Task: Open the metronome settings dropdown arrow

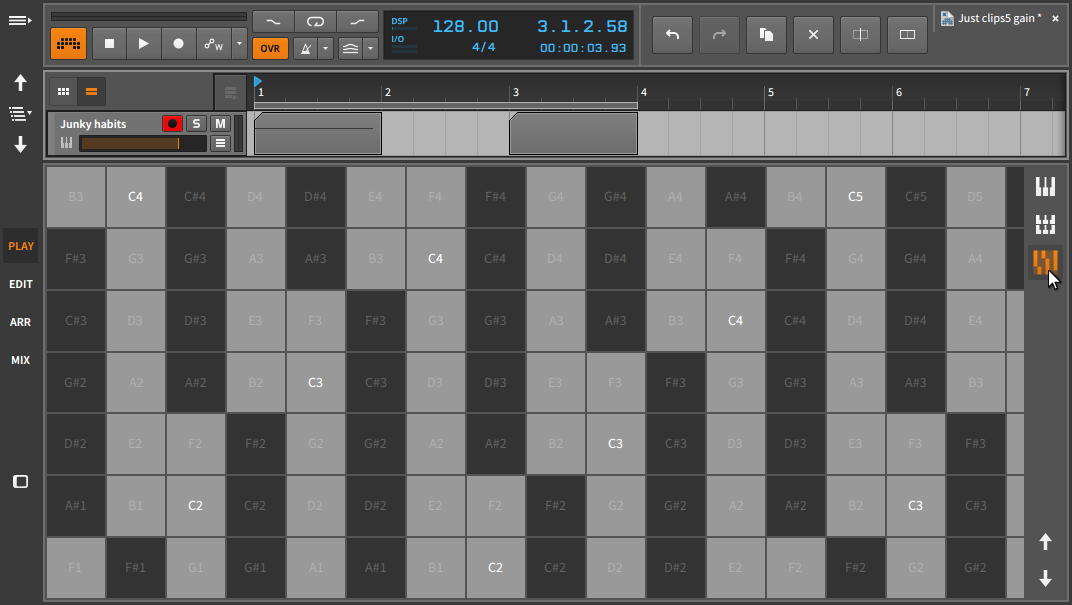Action: tap(325, 48)
